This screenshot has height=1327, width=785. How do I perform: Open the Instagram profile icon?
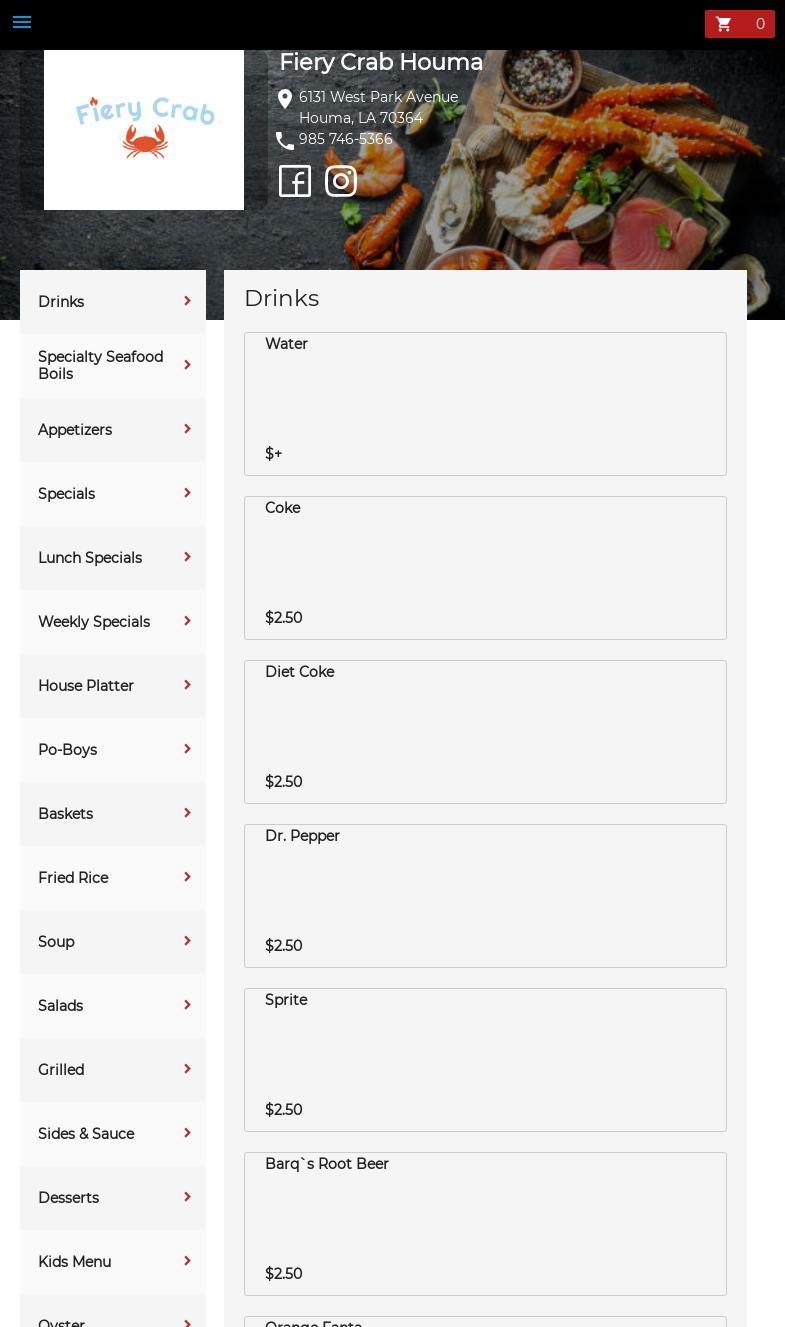tap(341, 181)
